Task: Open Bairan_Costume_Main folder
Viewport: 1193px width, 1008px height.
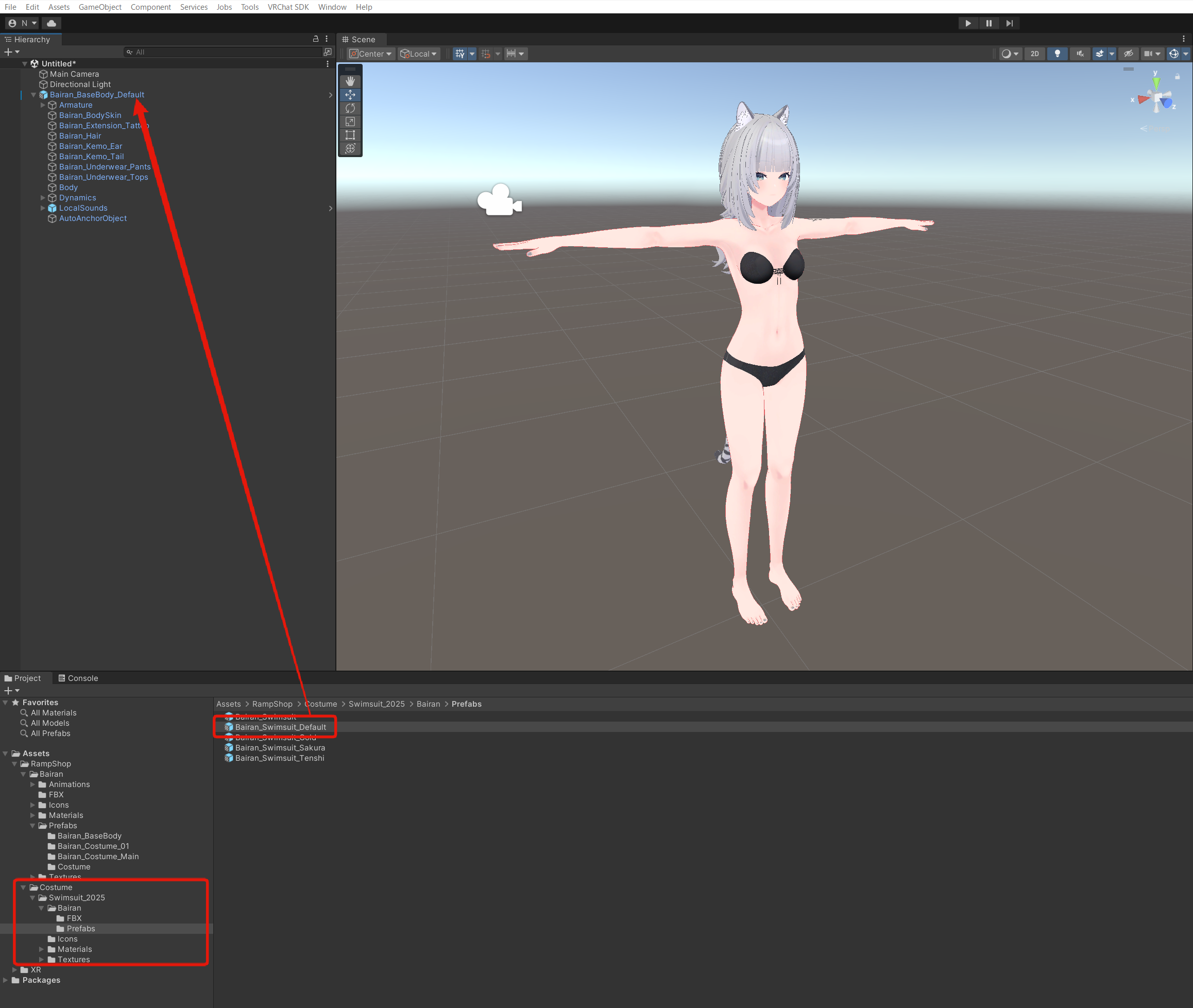Action: point(98,857)
